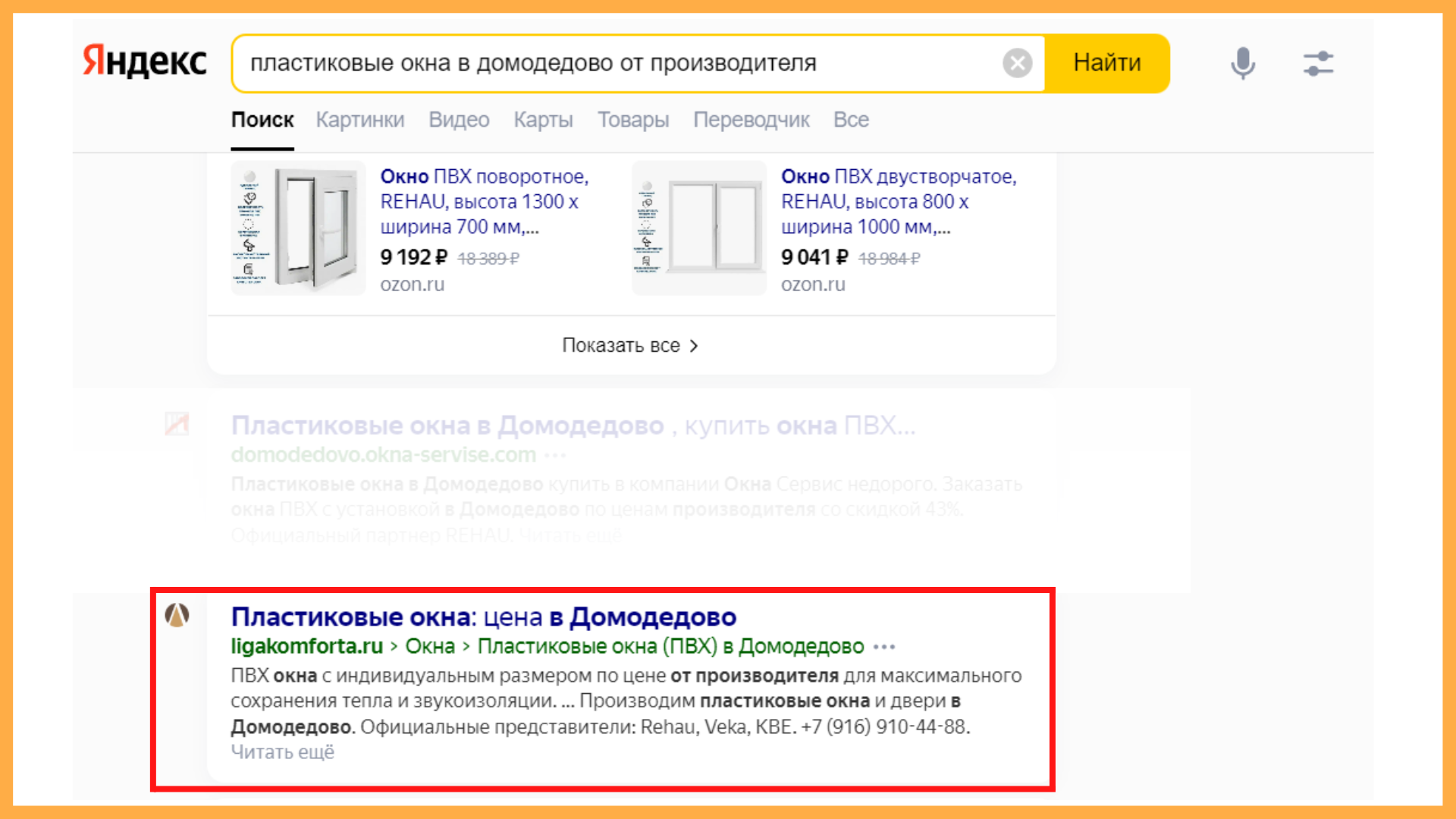Click ozon.ru under the 9 192 ₽ product
Viewport: 1456px width, 819px height.
point(413,284)
